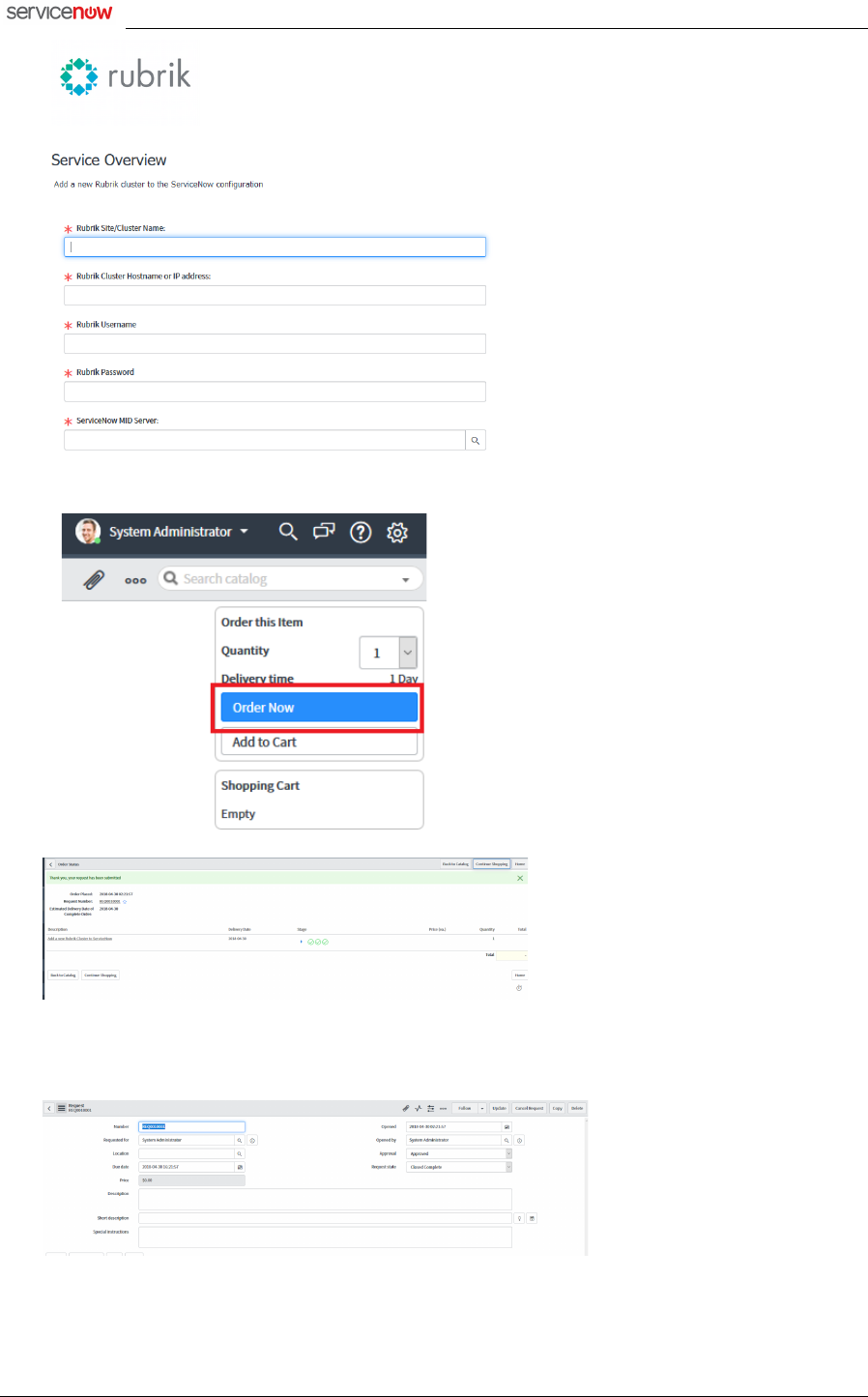Screen dimensions: 868x1397
Task: Click bottom Back to Catalog button
Action: coord(63,975)
